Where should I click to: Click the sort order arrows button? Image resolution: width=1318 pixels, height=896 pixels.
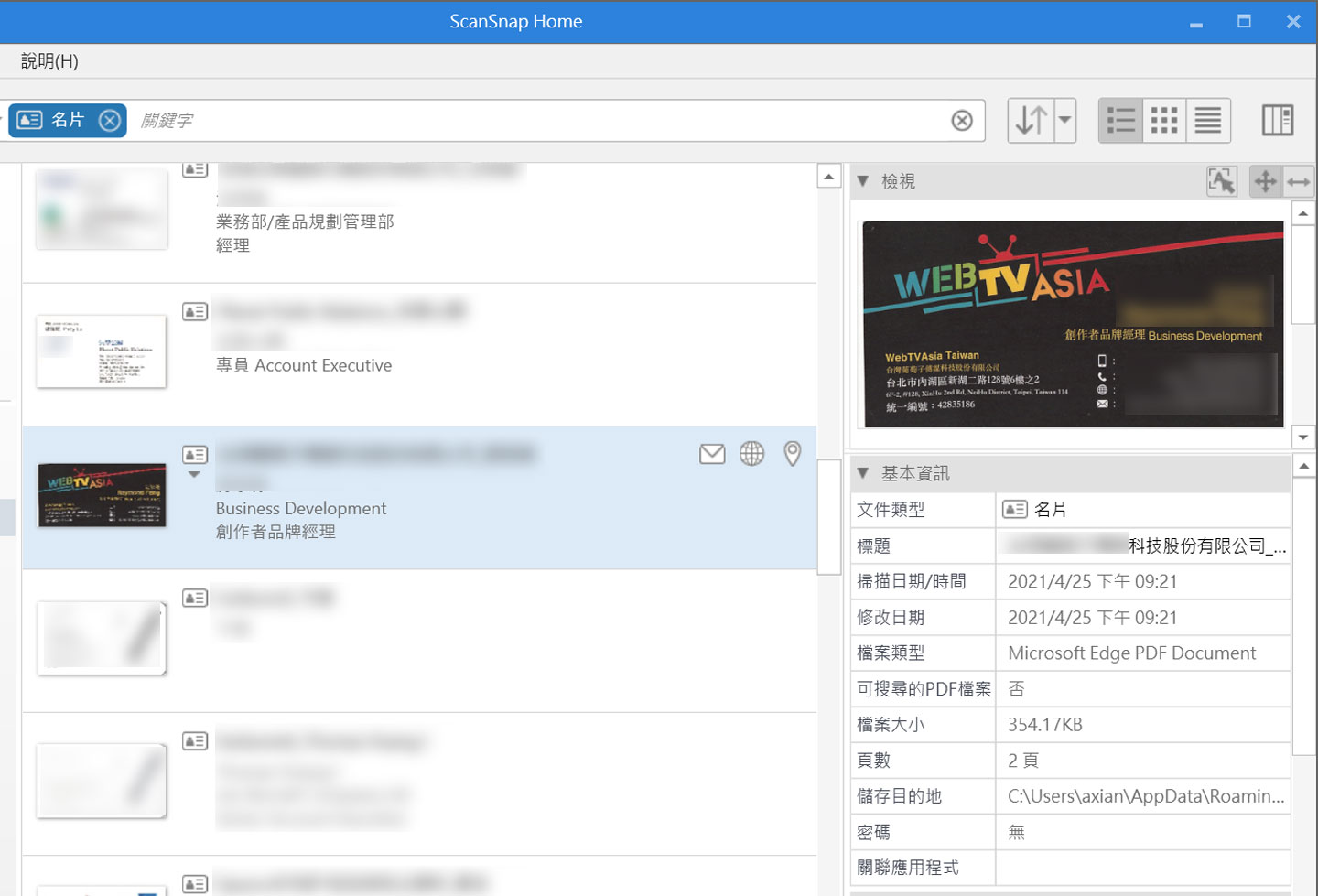[1032, 121]
